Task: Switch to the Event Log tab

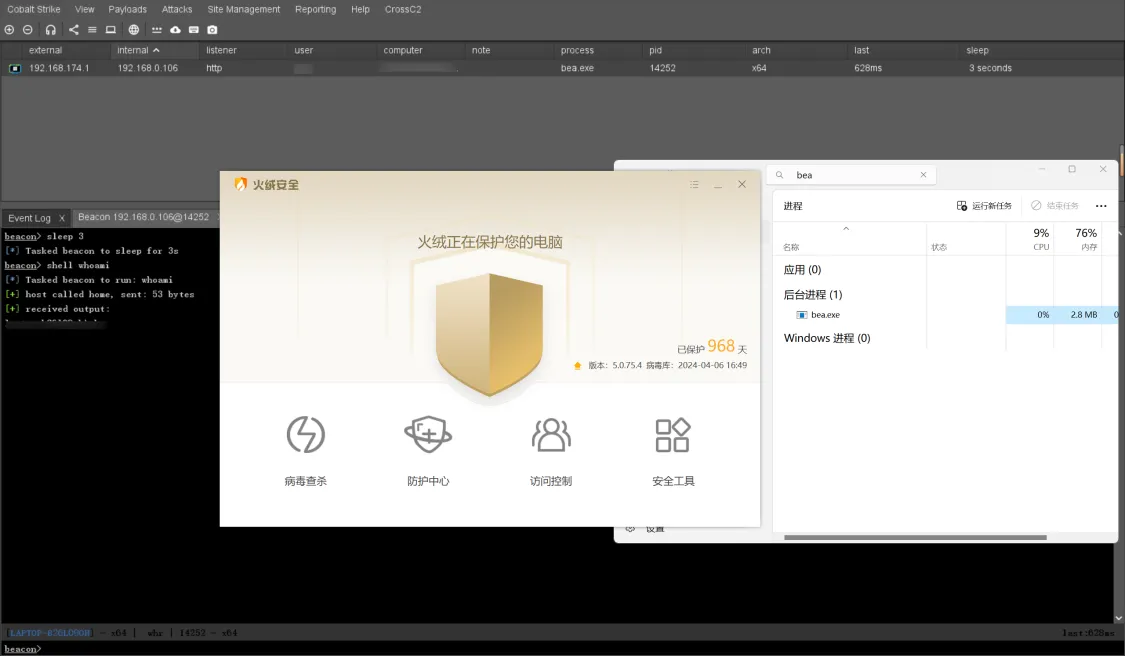Action: click(29, 218)
